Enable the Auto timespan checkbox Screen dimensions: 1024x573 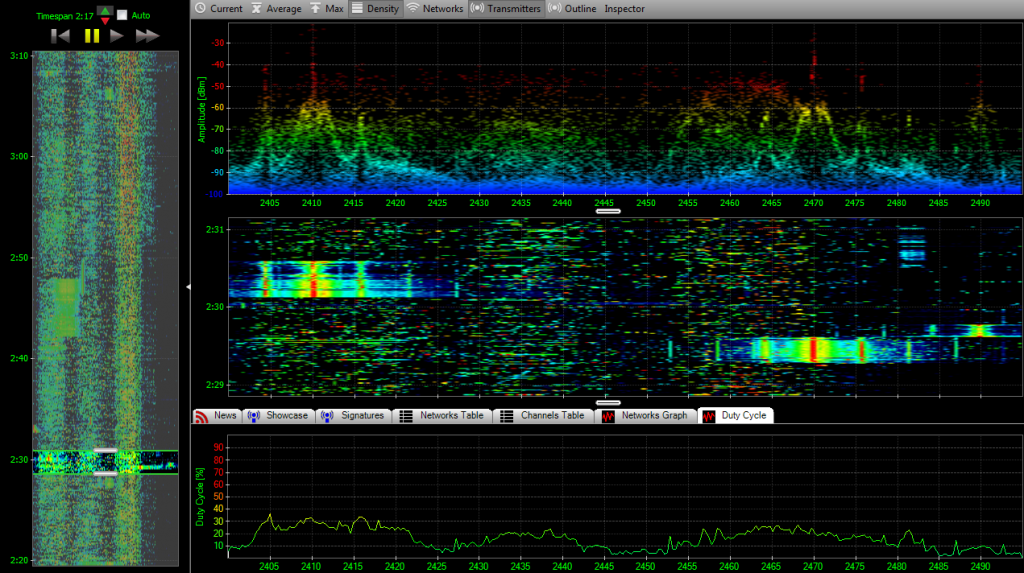[x=122, y=16]
